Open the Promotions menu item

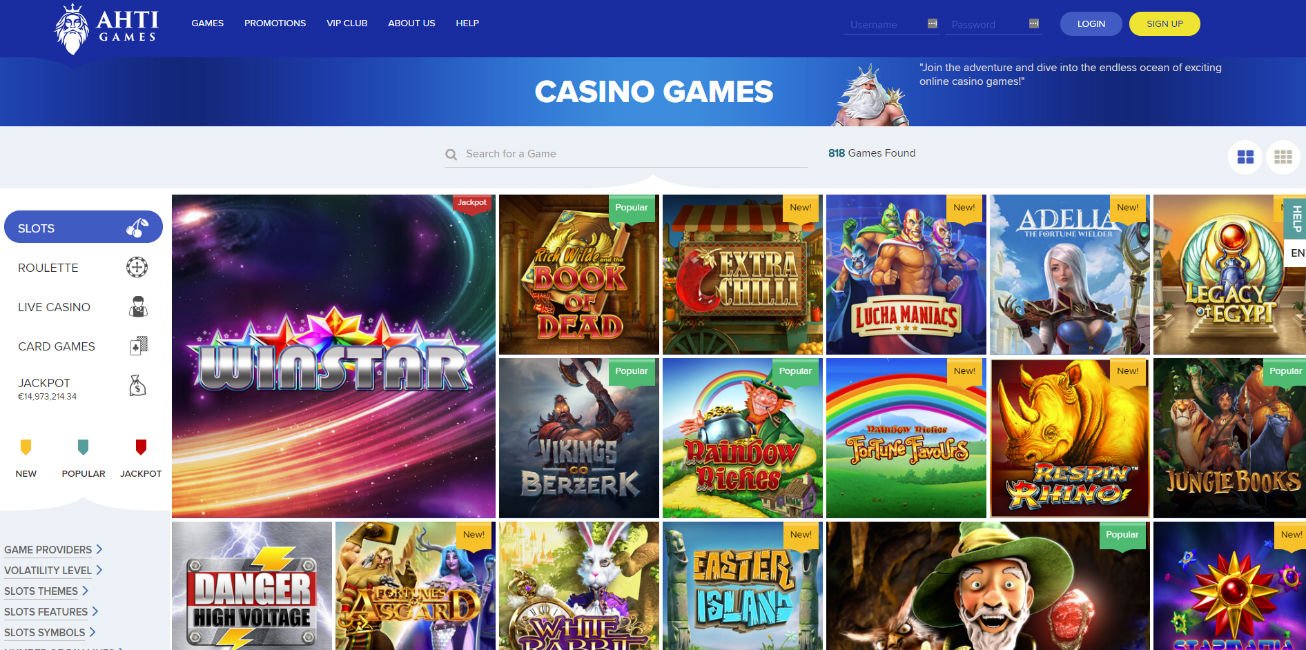[275, 23]
